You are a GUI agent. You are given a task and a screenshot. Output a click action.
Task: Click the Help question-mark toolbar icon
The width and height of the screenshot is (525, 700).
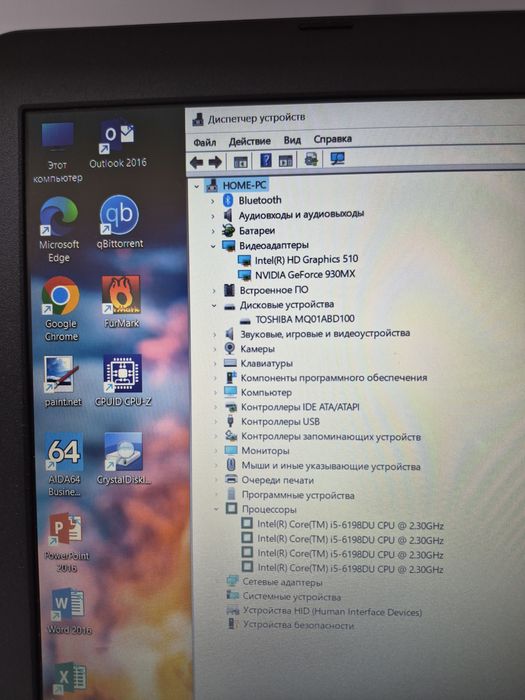point(266,160)
